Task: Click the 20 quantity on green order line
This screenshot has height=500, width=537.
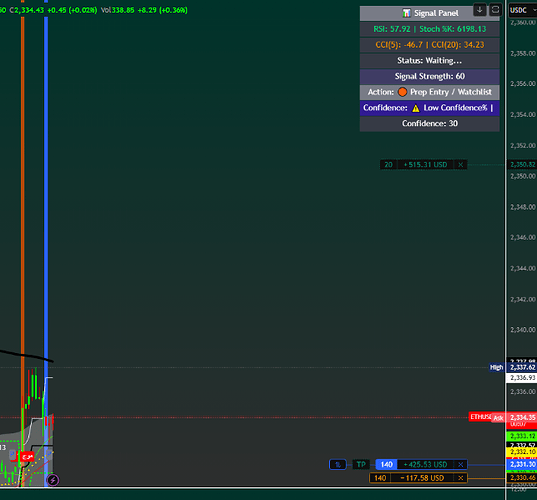Action: tap(388, 165)
